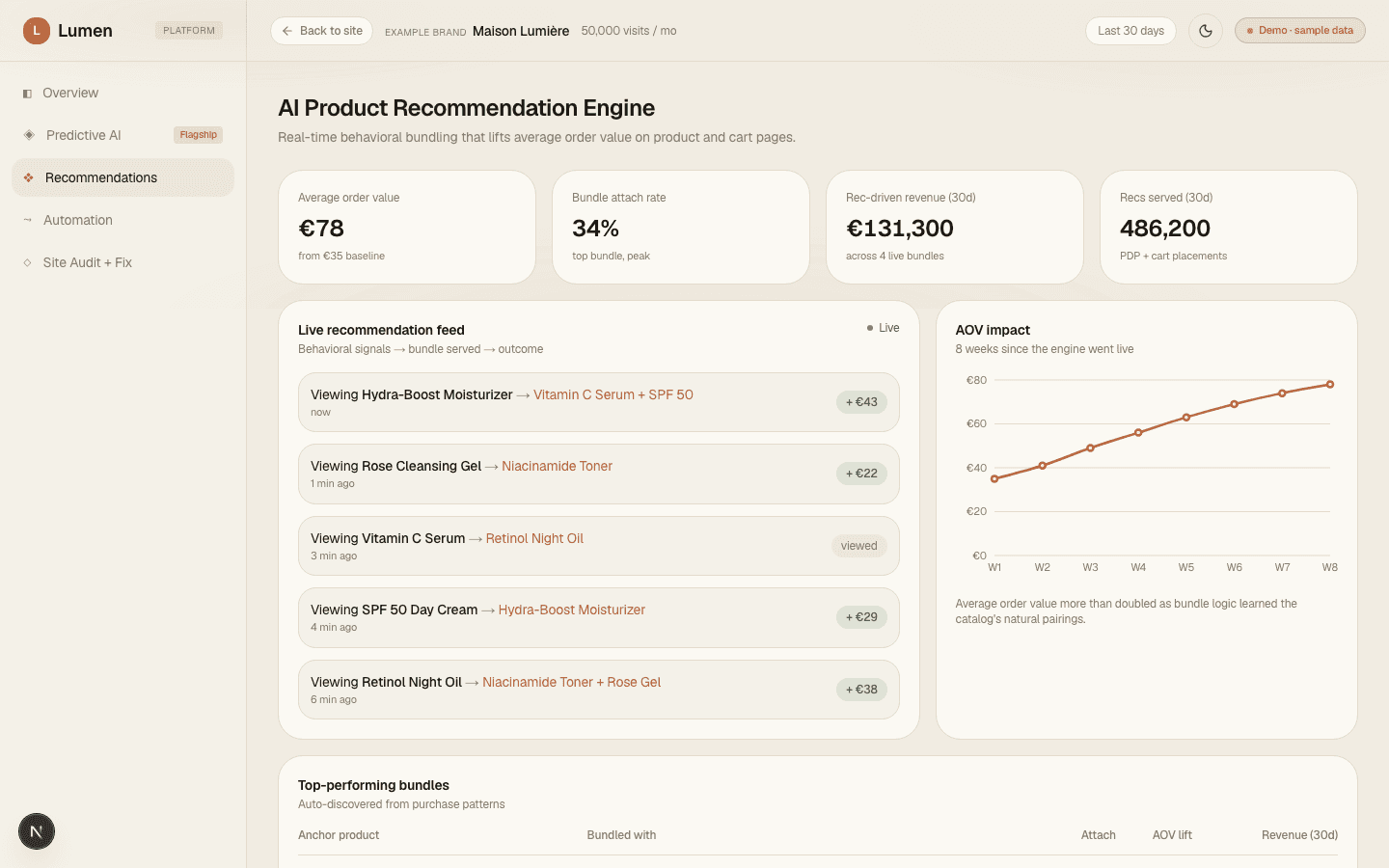
Task: Open the Last 30 days selector
Action: coord(1130,31)
